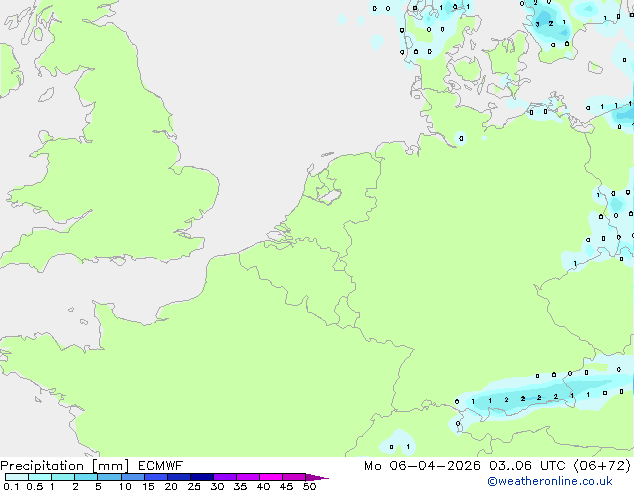
Task: Click the '40' legend scale label
Action: [264, 486]
